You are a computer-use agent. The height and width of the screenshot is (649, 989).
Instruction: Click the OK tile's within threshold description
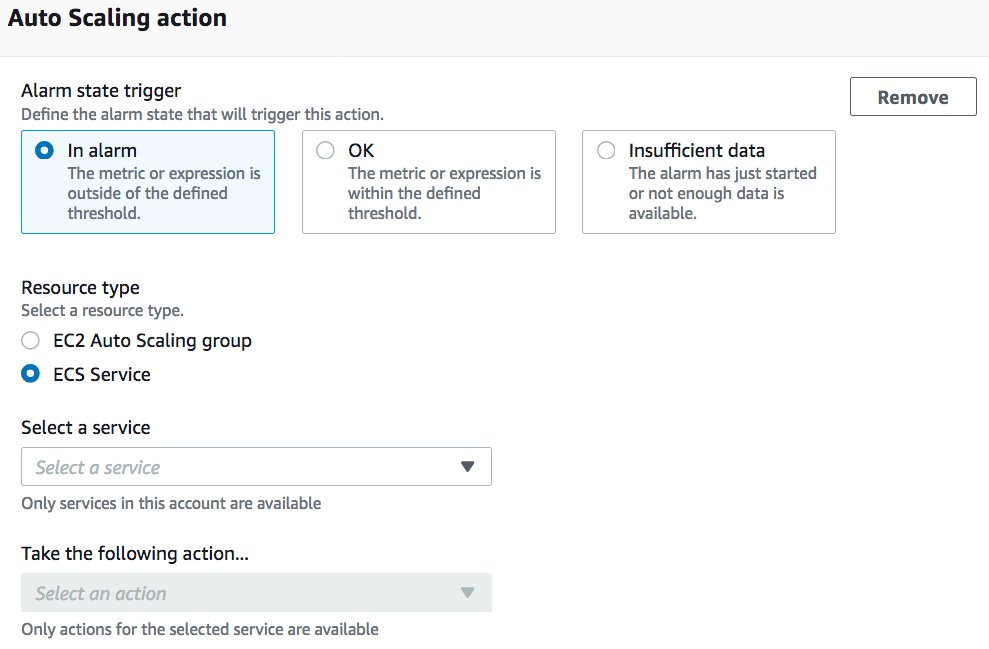444,193
